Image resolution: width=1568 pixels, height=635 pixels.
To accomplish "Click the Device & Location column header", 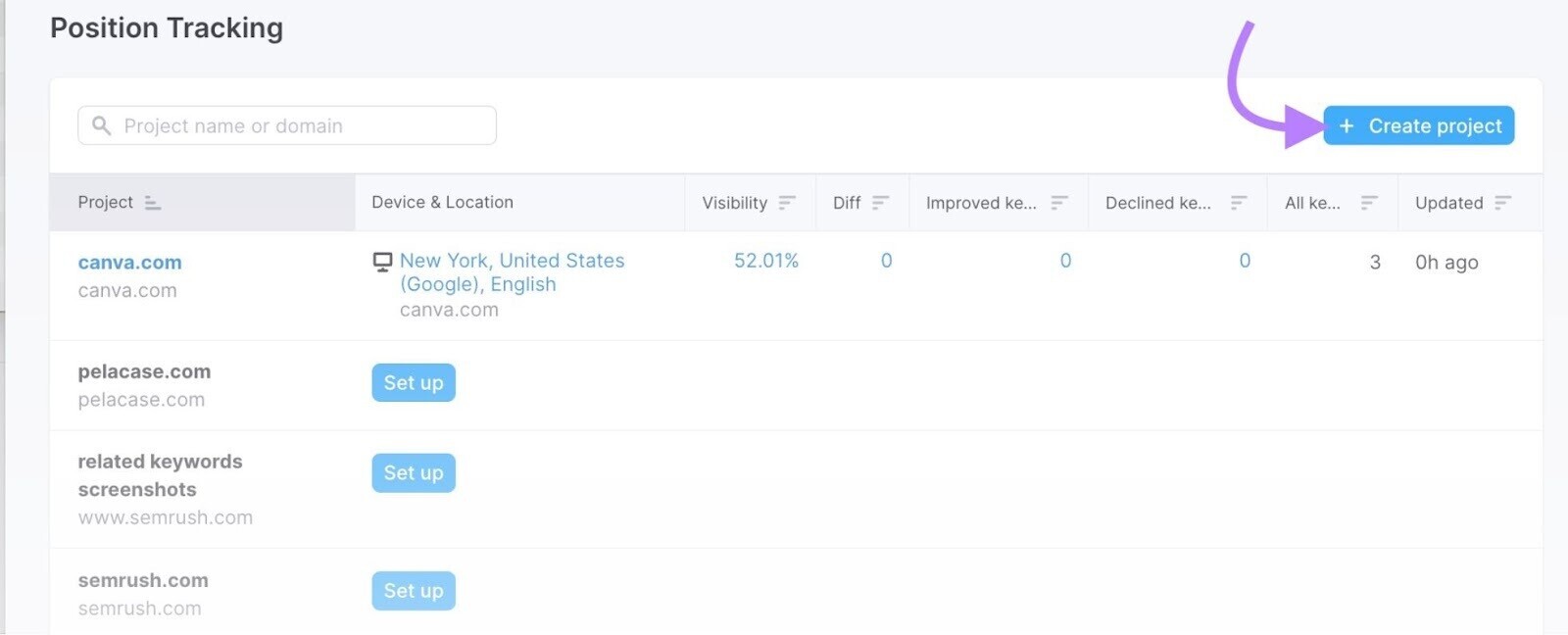I will 442,203.
